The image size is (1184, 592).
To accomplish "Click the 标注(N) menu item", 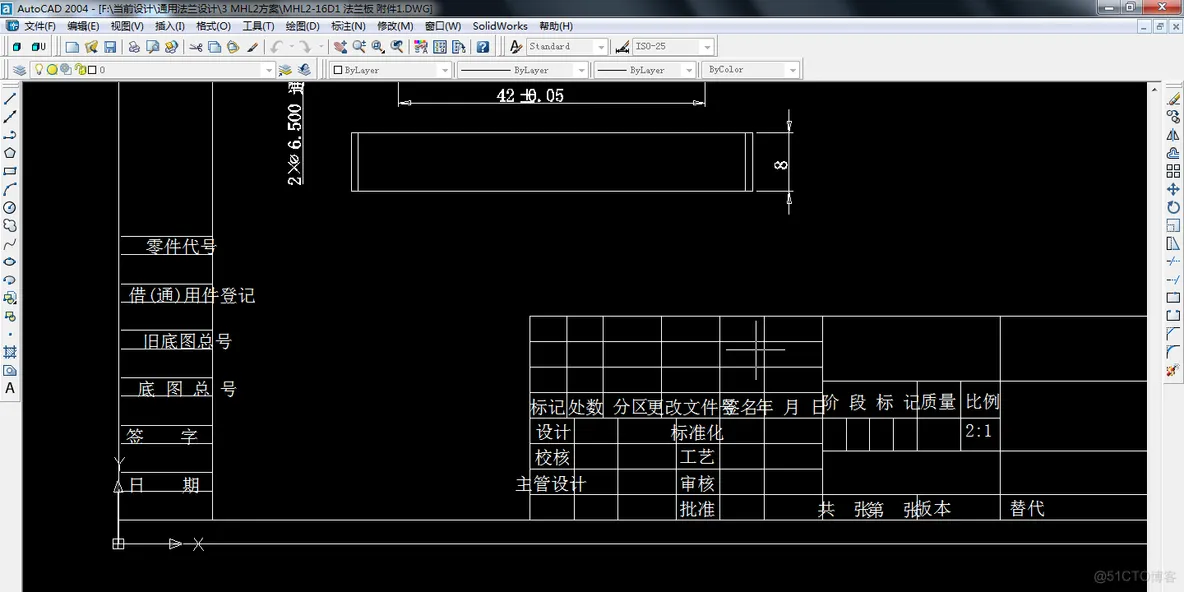I will coord(348,26).
